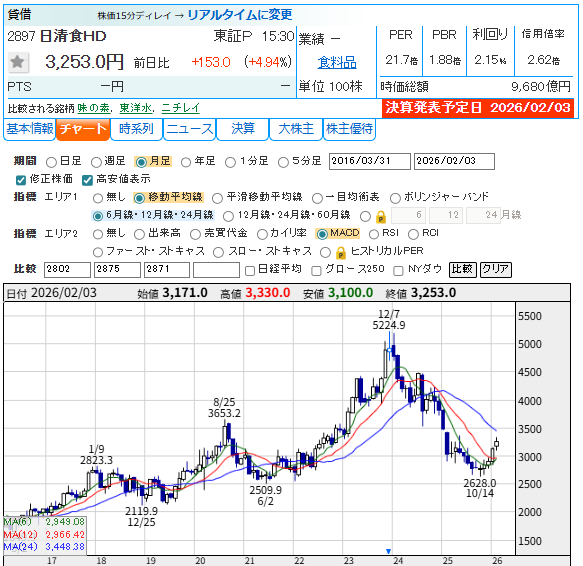Click the empty fourth comparison field
The image size is (583, 566).
[216, 270]
